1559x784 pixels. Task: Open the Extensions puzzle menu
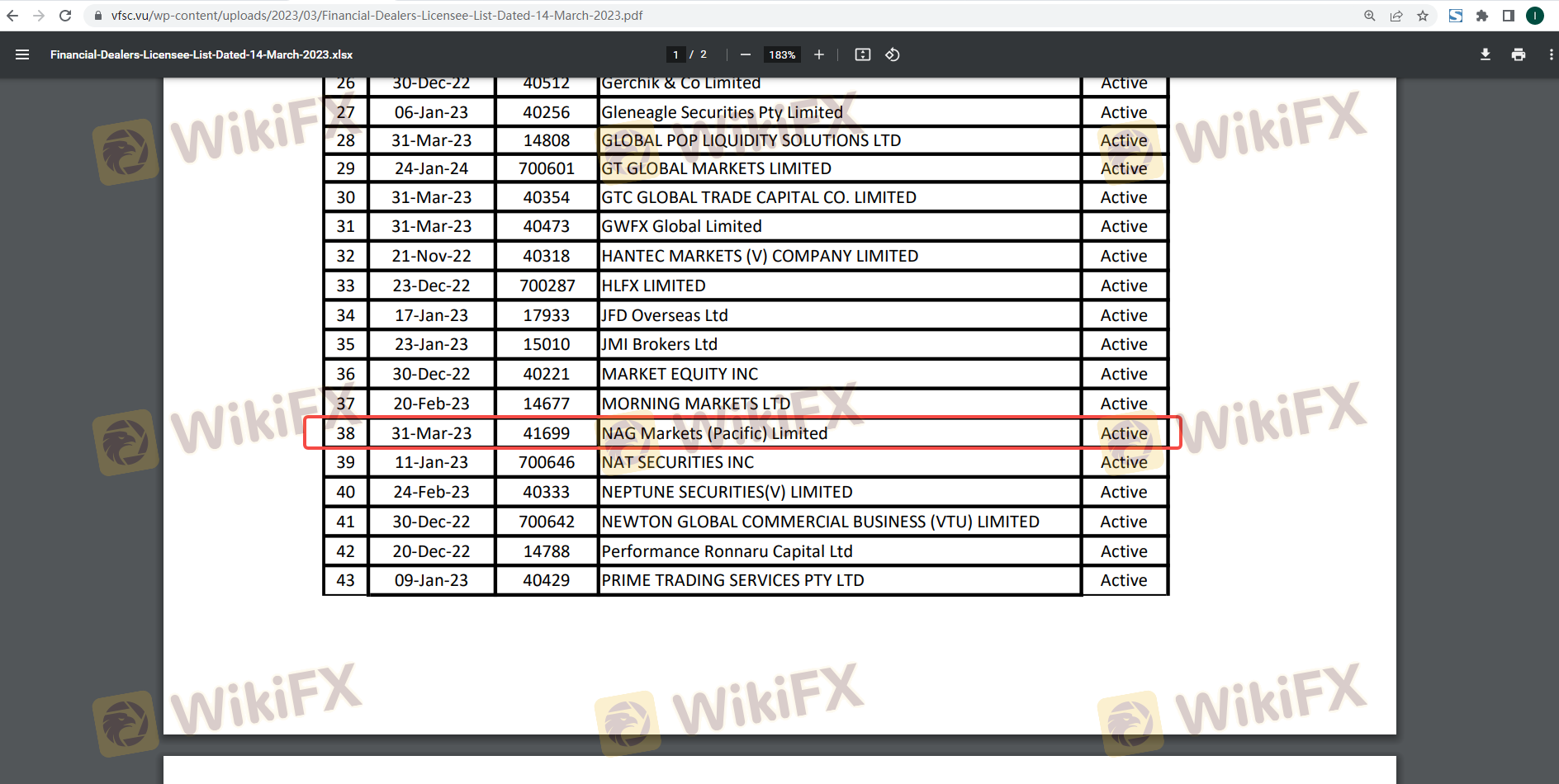click(1482, 16)
